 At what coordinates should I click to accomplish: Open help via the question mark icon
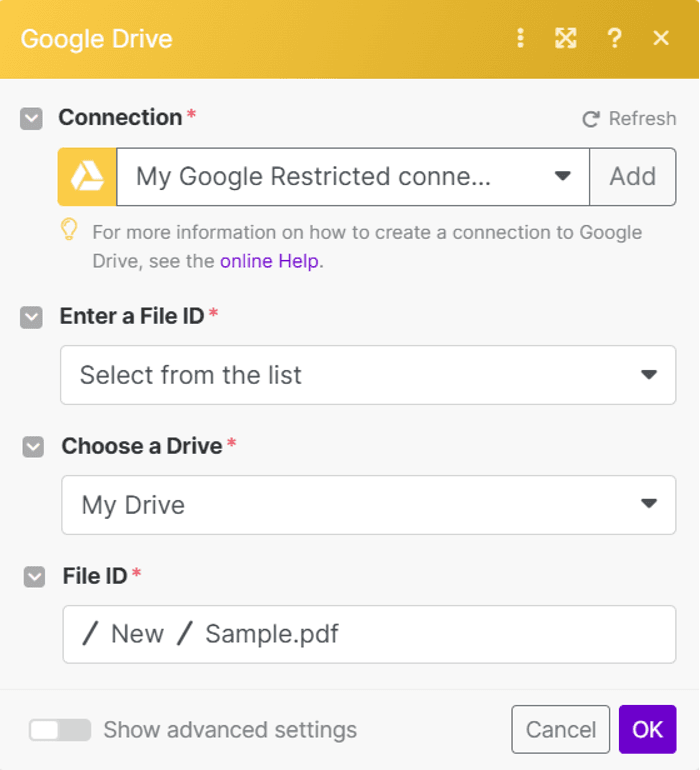[x=615, y=38]
